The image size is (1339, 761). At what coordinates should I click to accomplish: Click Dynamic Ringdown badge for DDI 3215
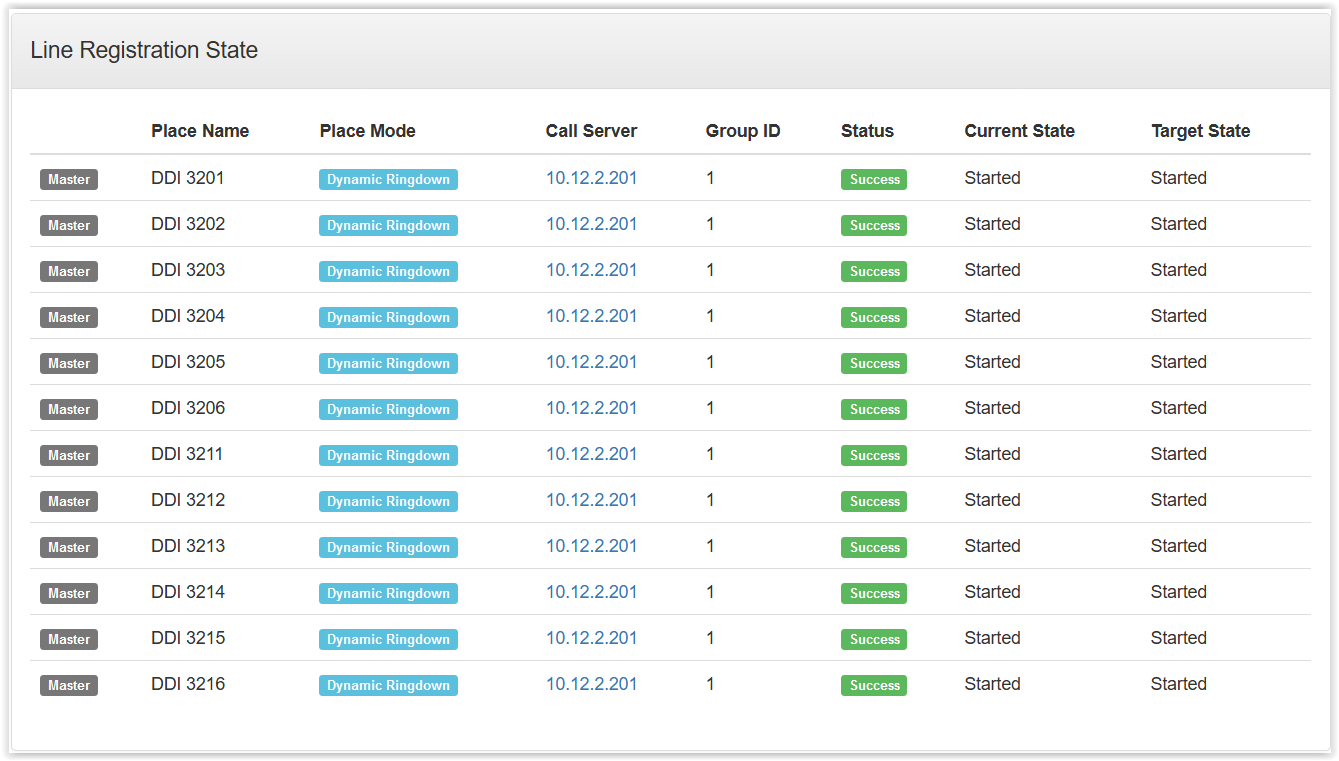coord(388,640)
